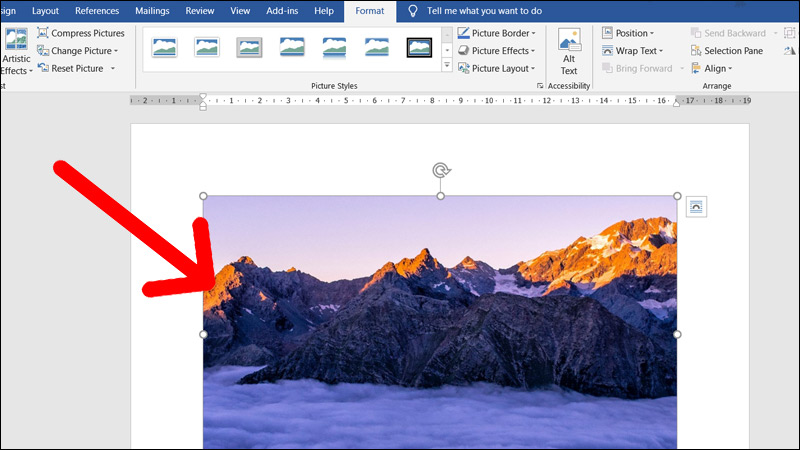This screenshot has height=450, width=800.
Task: Open Picture Layout dropdown
Action: pyautogui.click(x=496, y=68)
